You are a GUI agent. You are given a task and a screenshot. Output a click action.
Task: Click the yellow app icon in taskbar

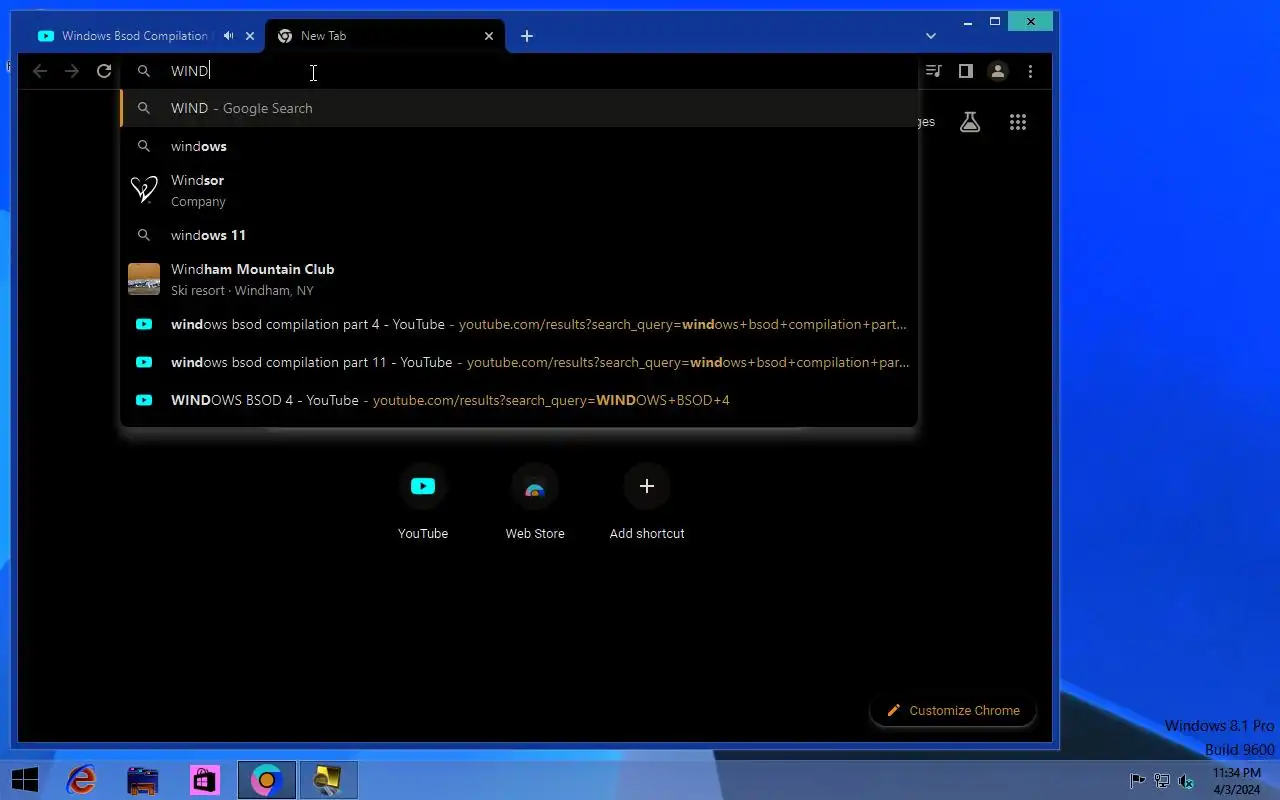(x=328, y=780)
